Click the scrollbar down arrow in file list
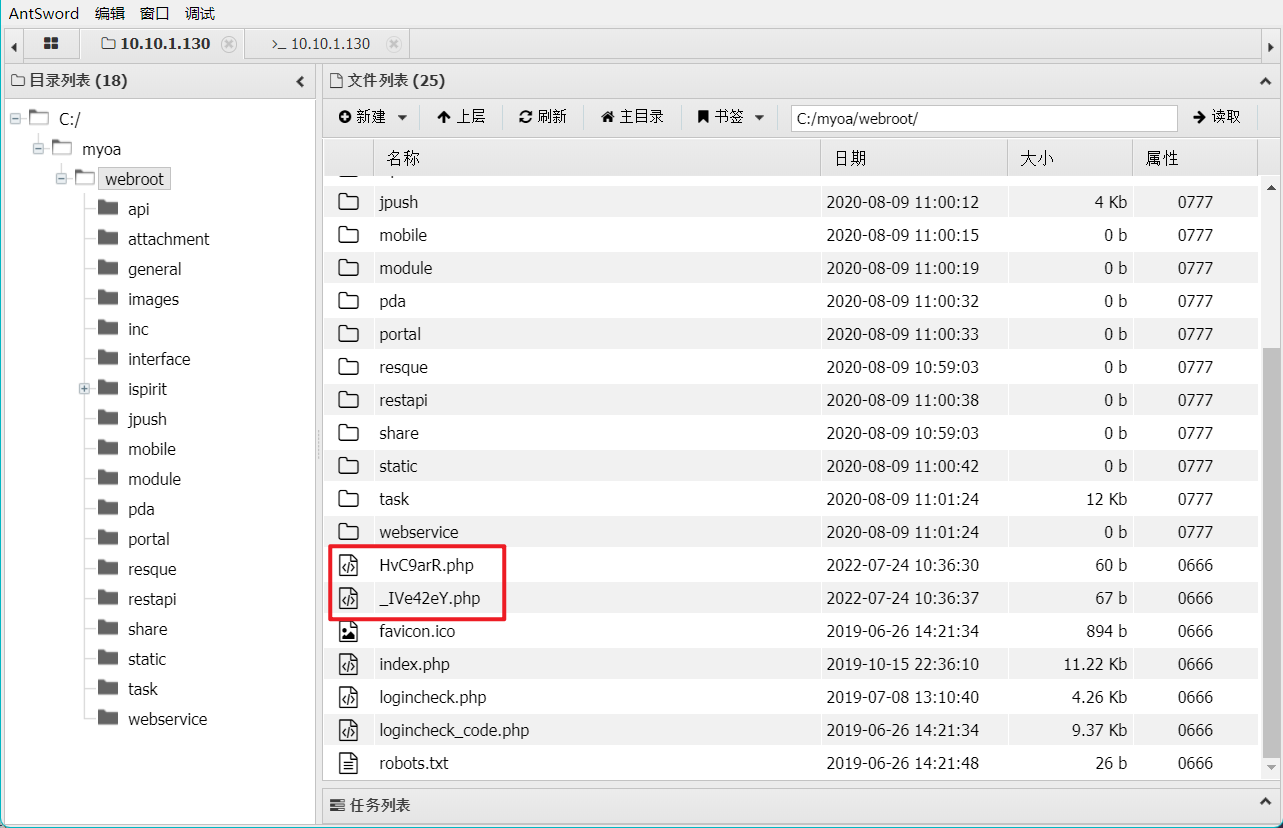1283x828 pixels. (1271, 768)
